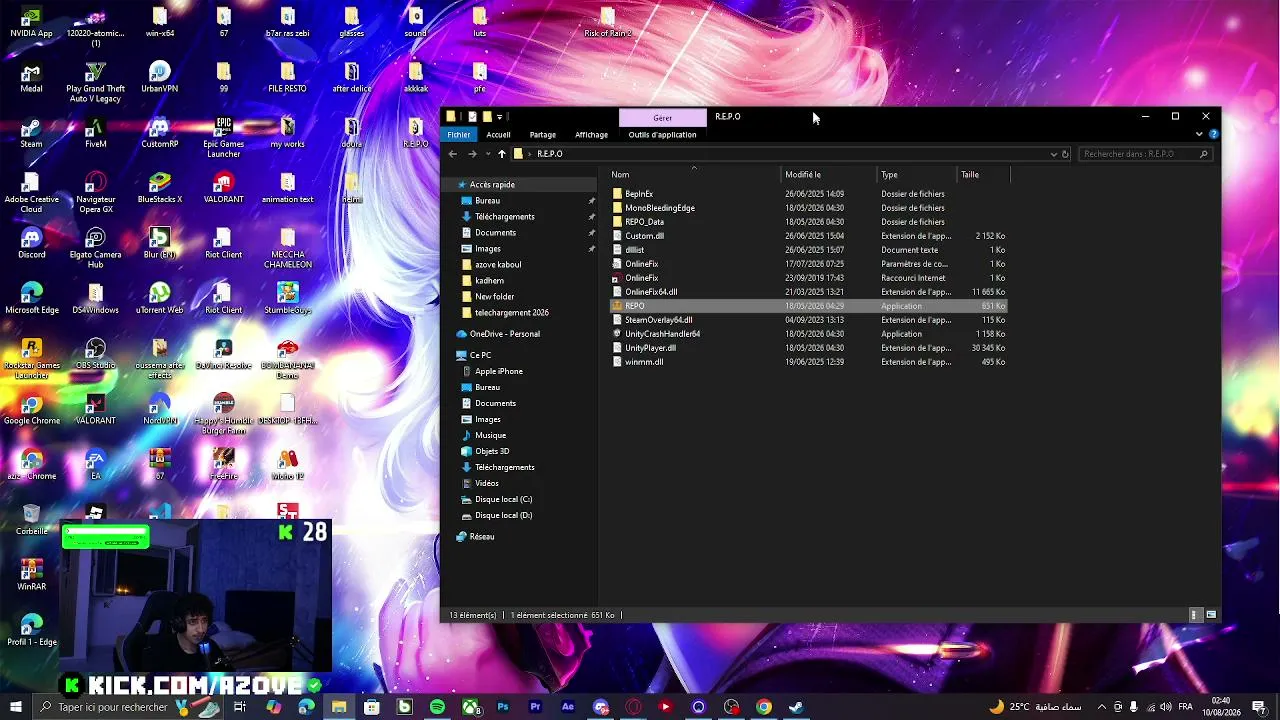
Task: Open Téléchargements under Accès rapide
Action: pos(504,216)
